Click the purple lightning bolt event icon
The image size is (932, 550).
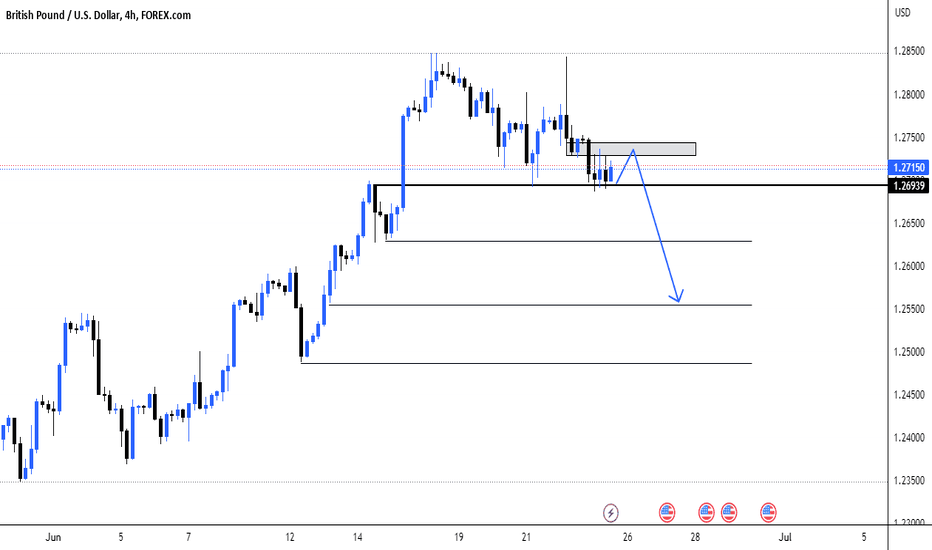click(610, 512)
